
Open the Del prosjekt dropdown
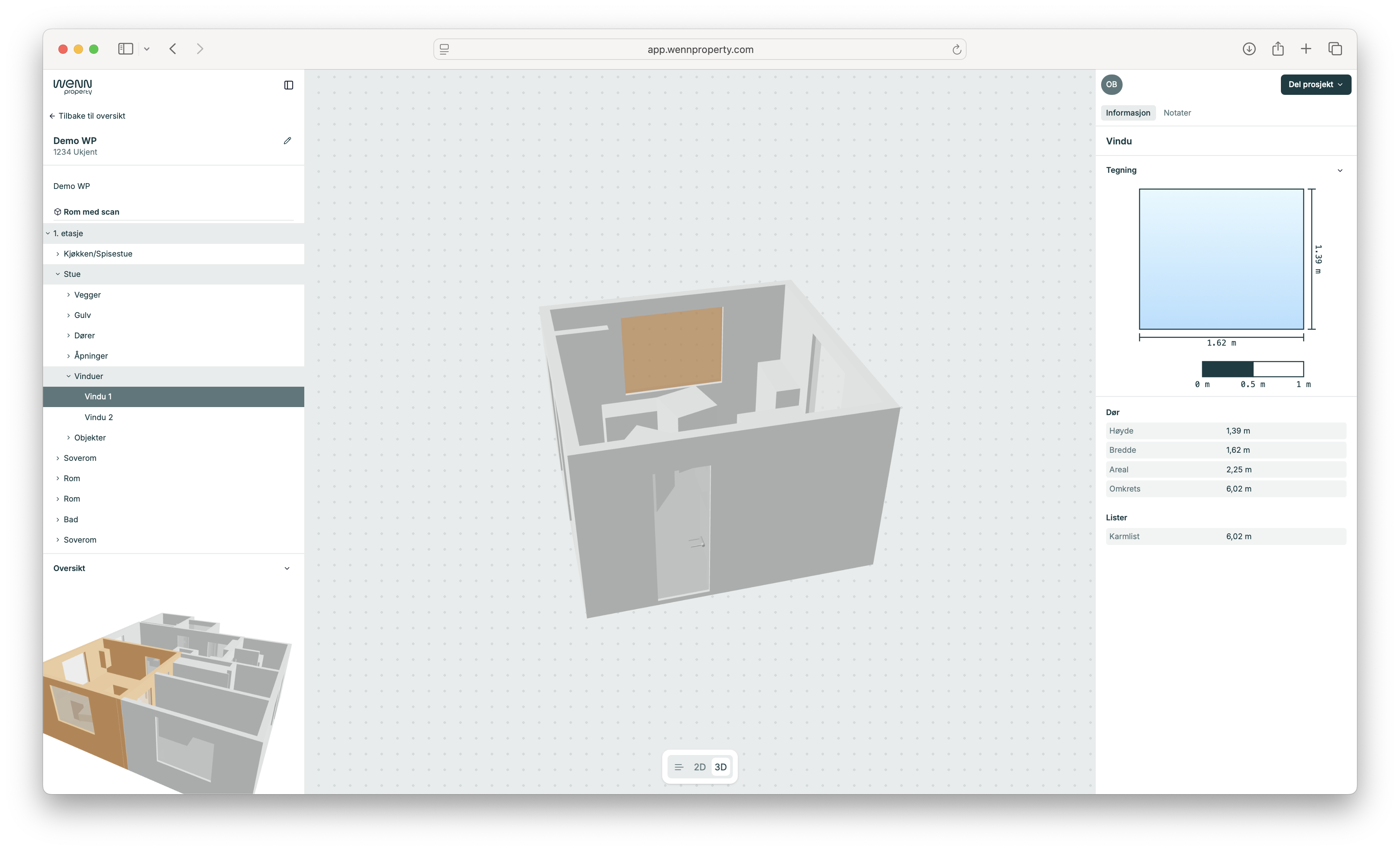click(1315, 84)
